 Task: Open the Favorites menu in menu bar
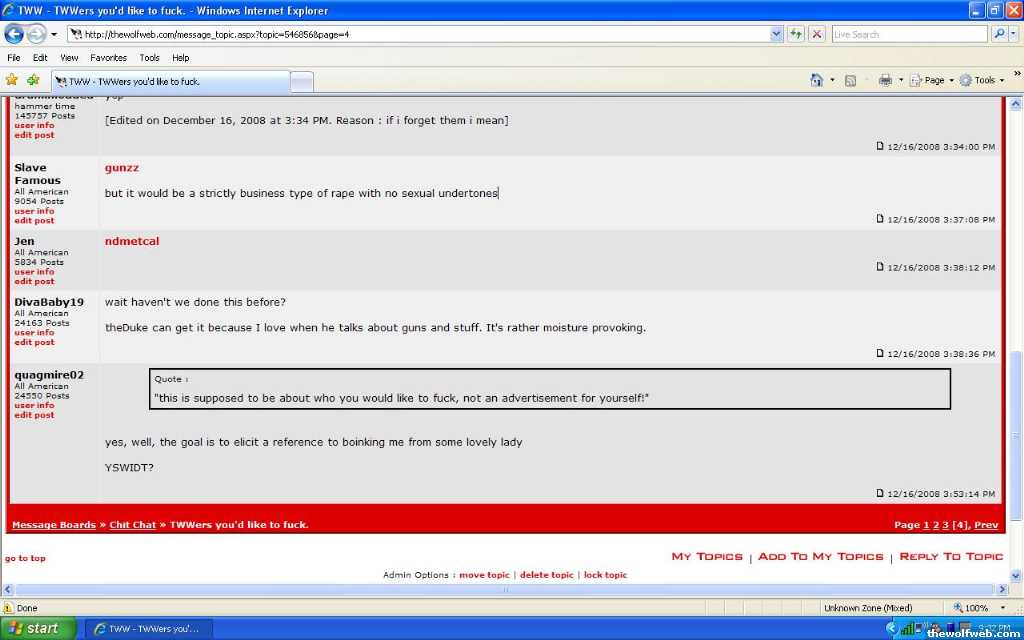pos(108,58)
